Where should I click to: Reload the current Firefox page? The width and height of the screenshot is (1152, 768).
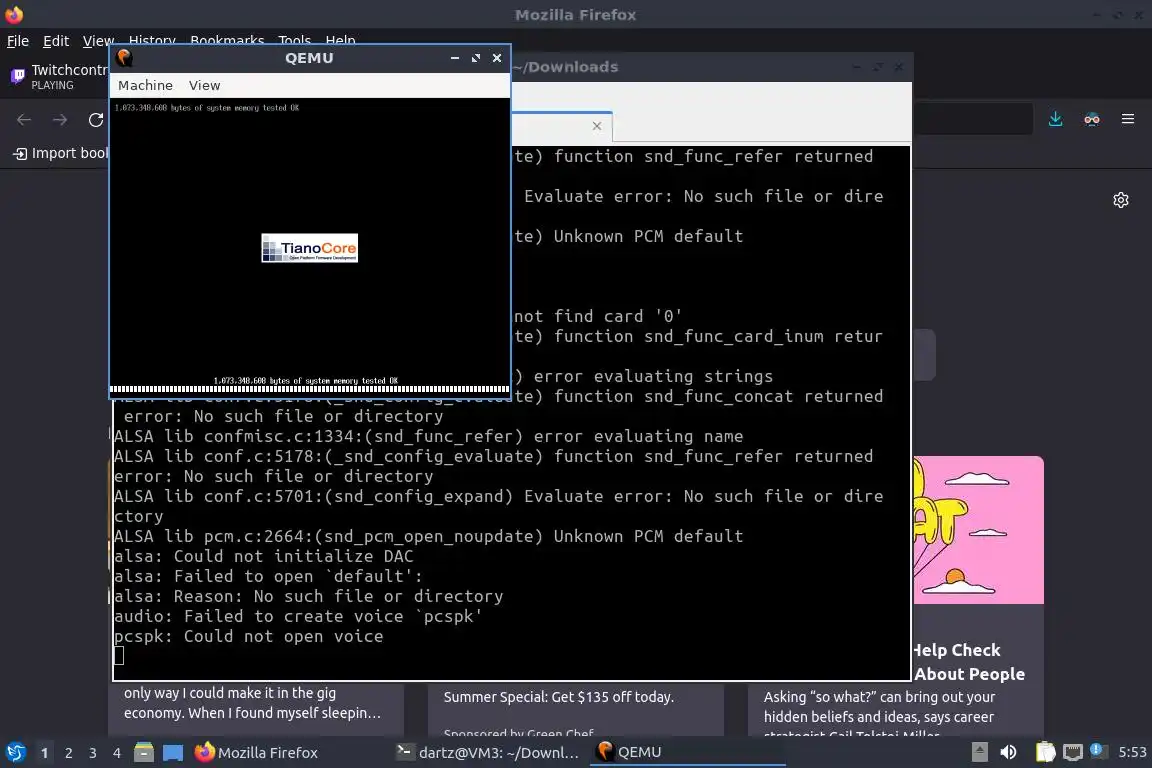point(96,120)
